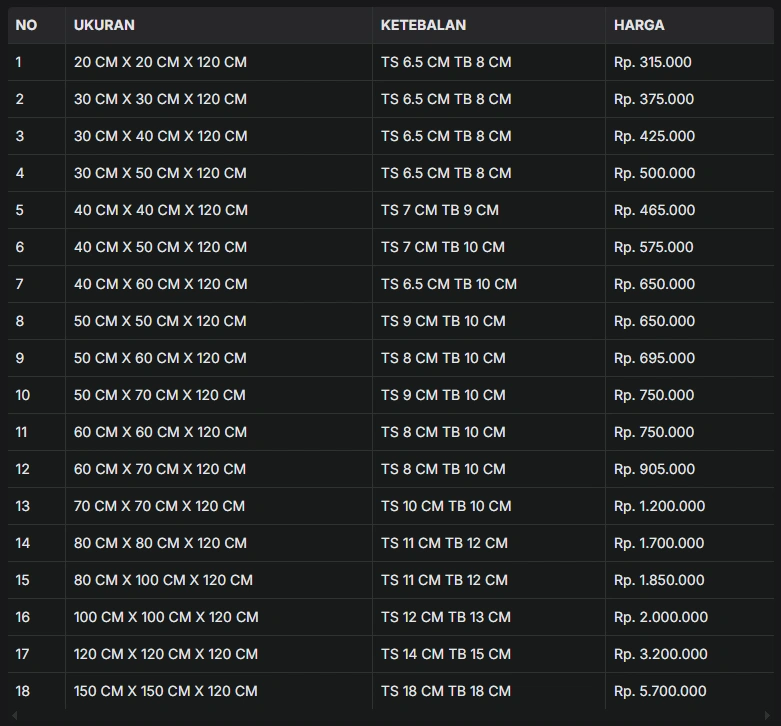The image size is (781, 726).
Task: Click the horizontal scrollbar track under the table
Action: coord(390,716)
